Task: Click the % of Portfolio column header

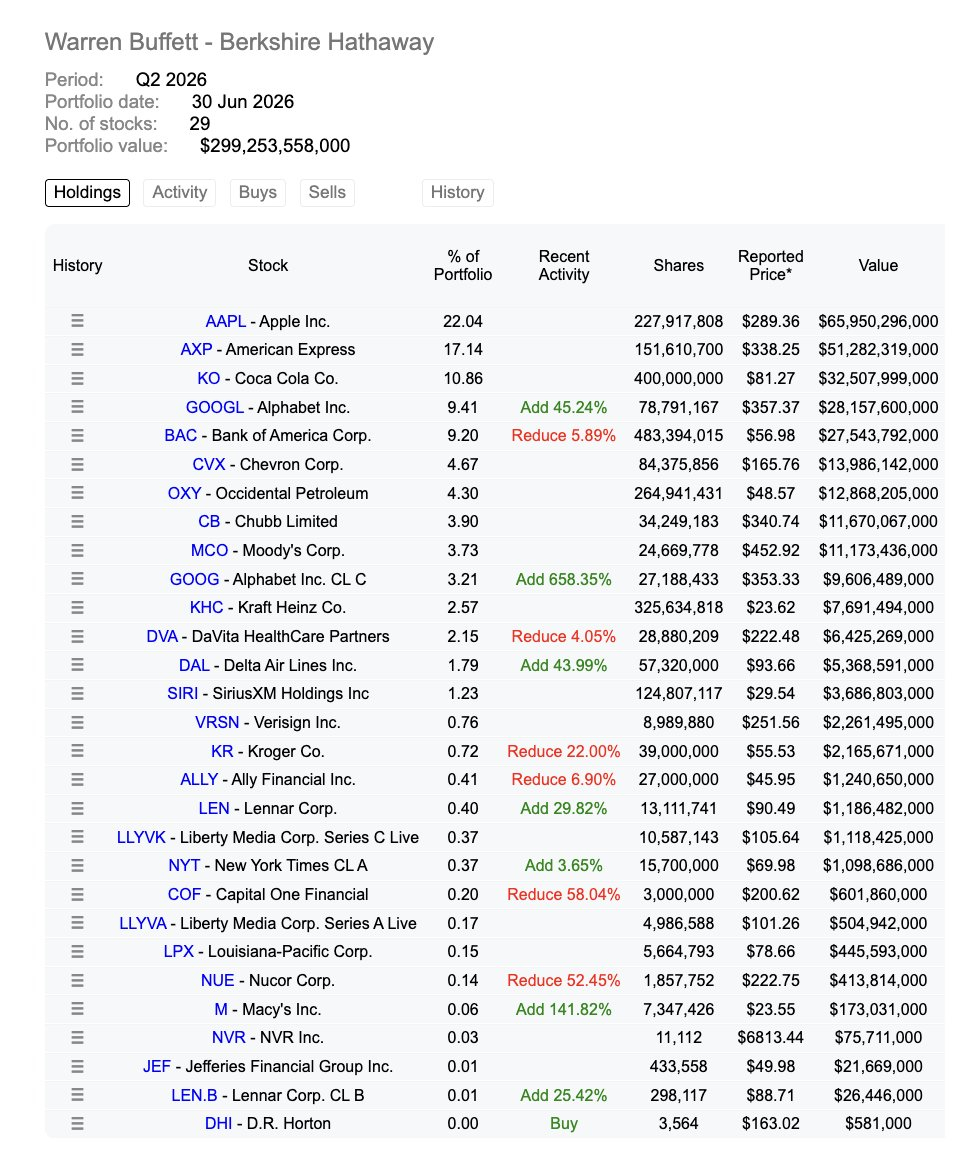Action: click(463, 266)
